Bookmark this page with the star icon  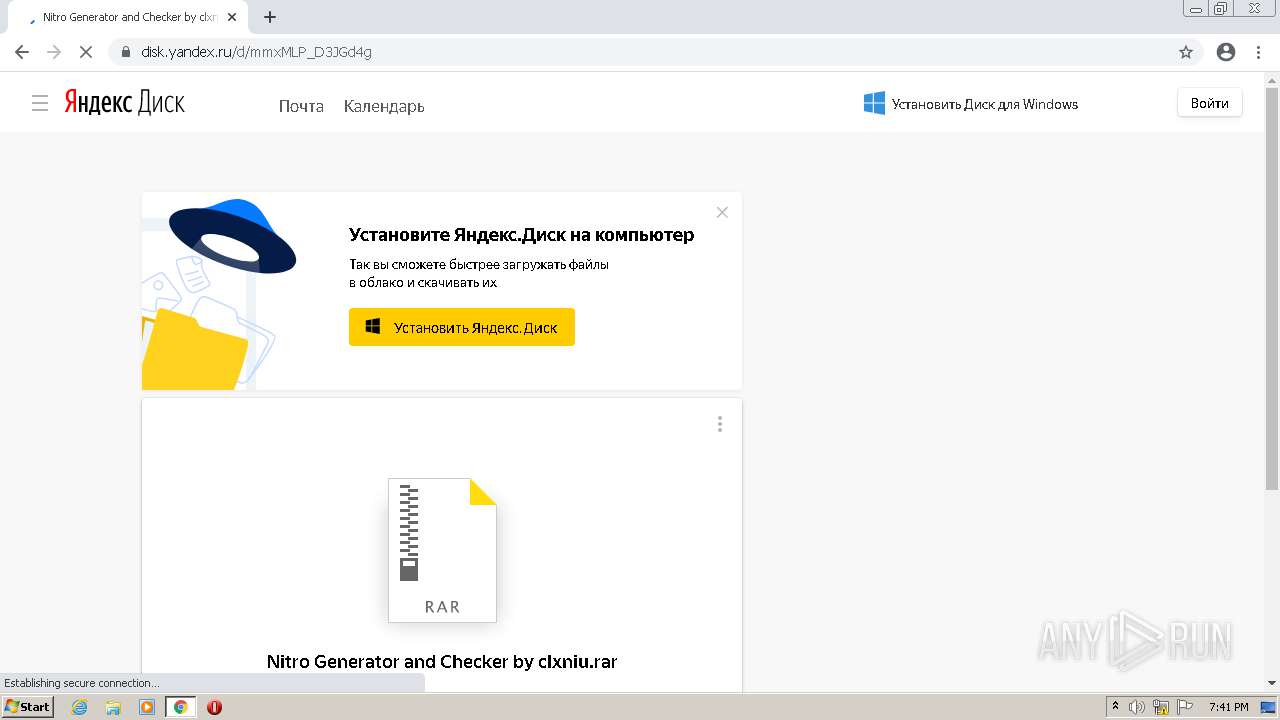1186,52
